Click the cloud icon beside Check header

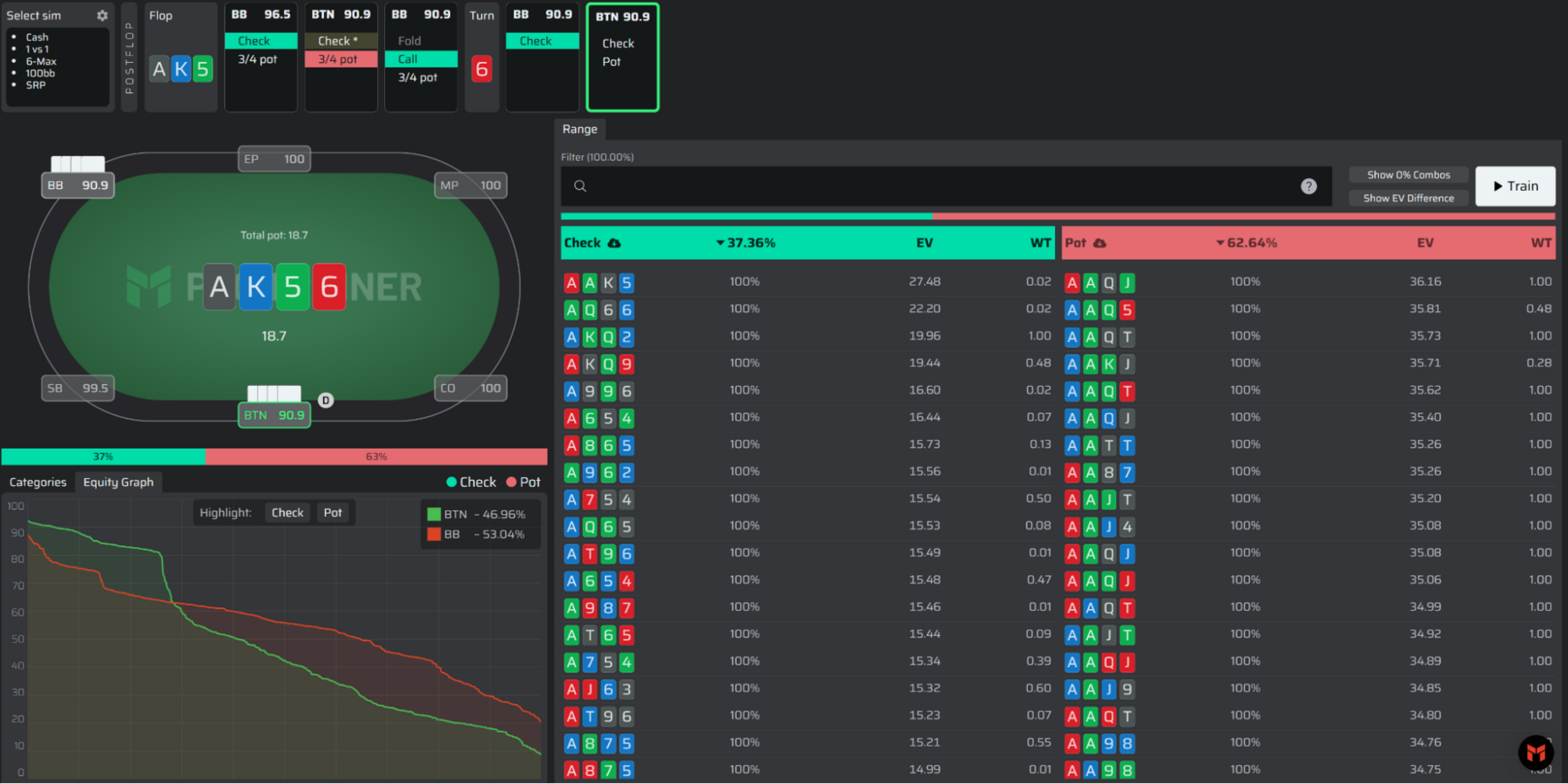point(614,243)
